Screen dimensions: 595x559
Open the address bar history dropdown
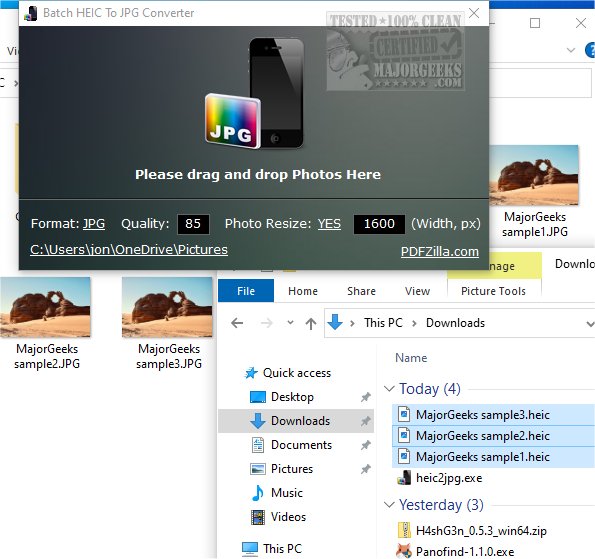click(x=590, y=324)
